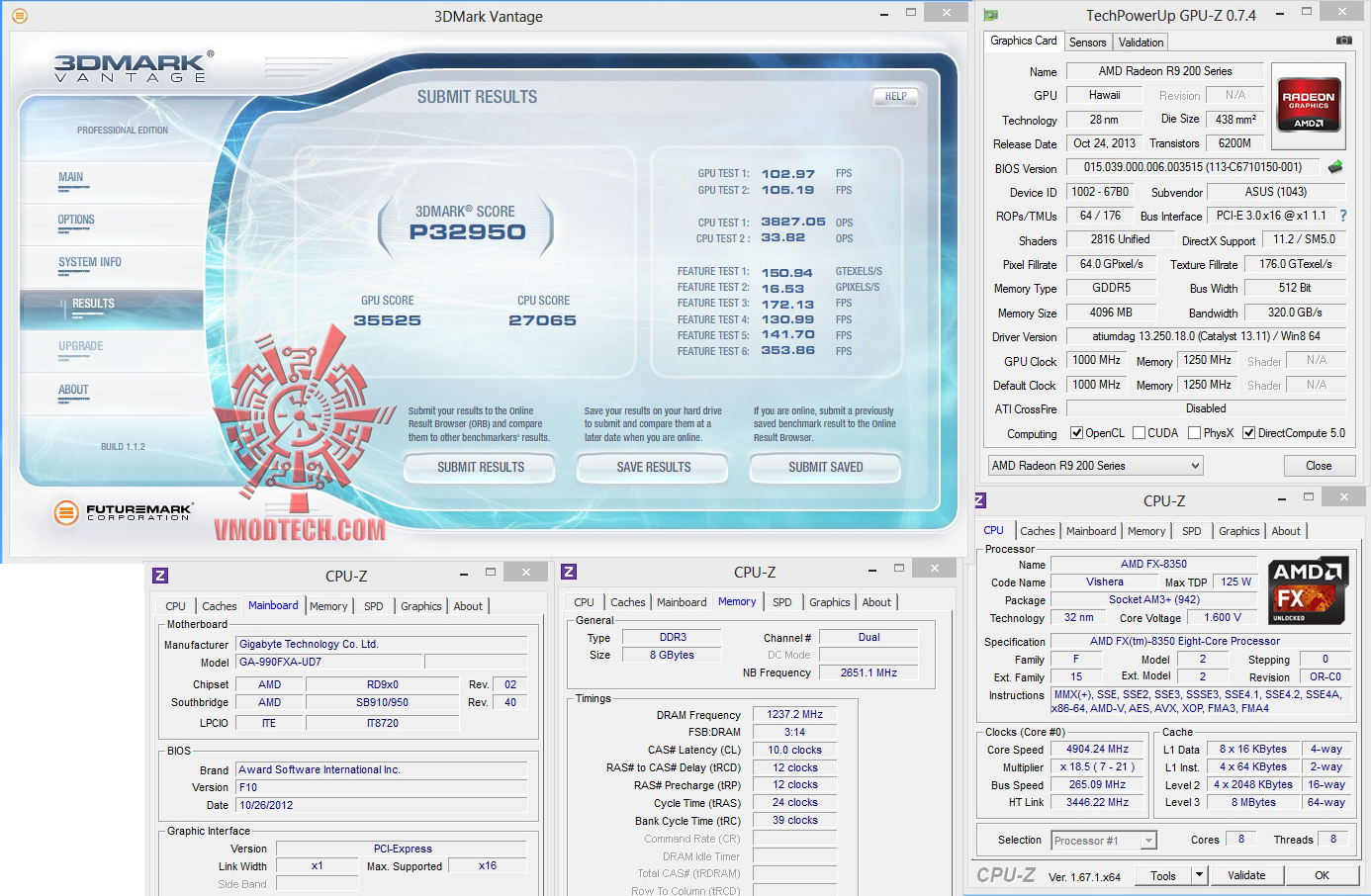Click the NB Frequency value 2651.1 MHz
Image resolution: width=1371 pixels, height=896 pixels.
pos(868,672)
